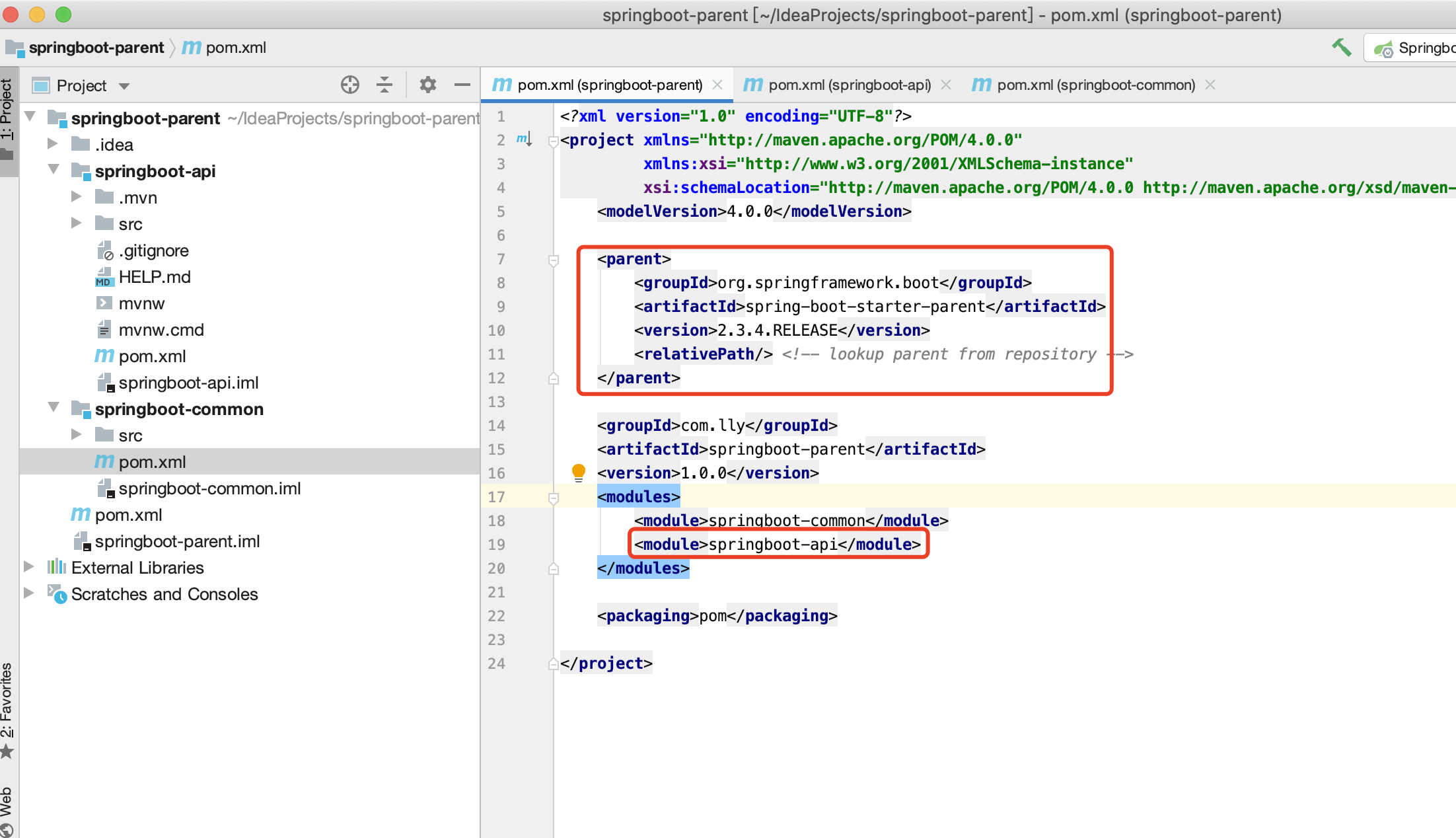
Task: Toggle fold marker at the modules tag line
Action: [x=554, y=498]
